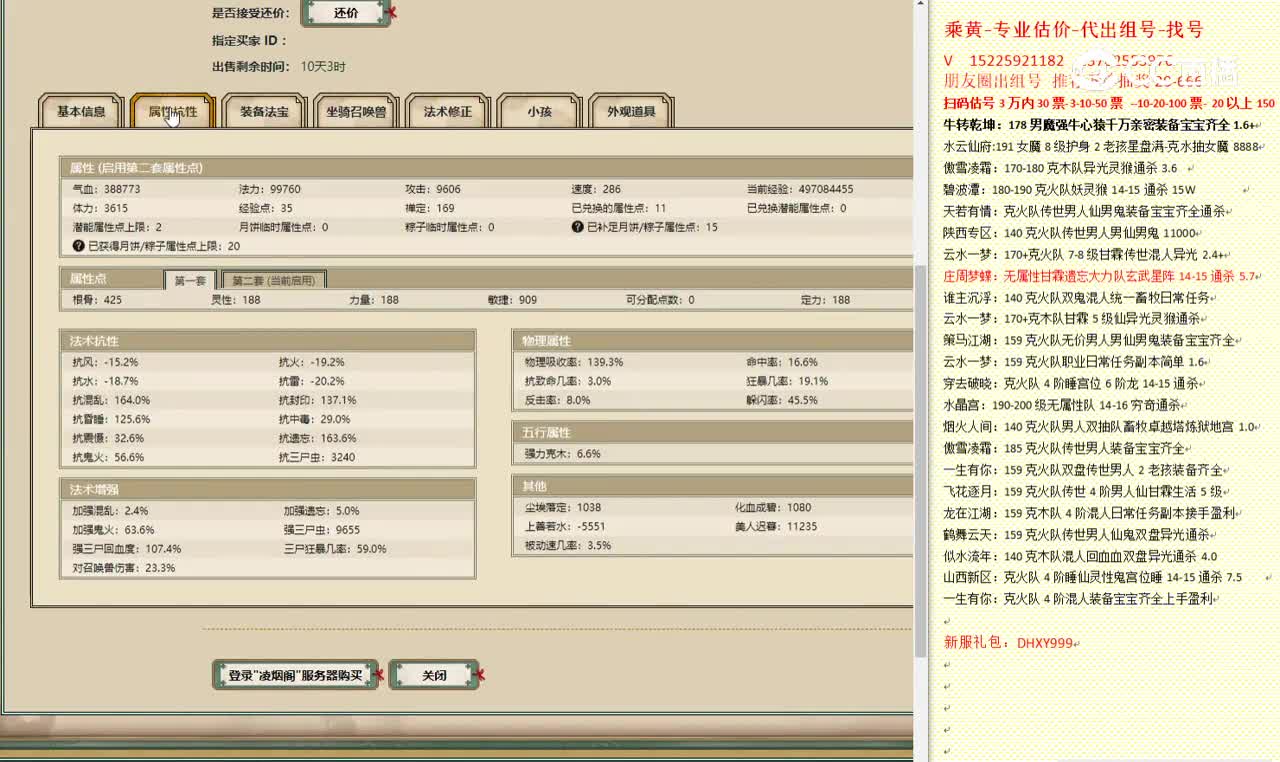Screen dimensions: 1280x762
Task: Click the 当前经验: 497084455 value
Action: (x=800, y=189)
